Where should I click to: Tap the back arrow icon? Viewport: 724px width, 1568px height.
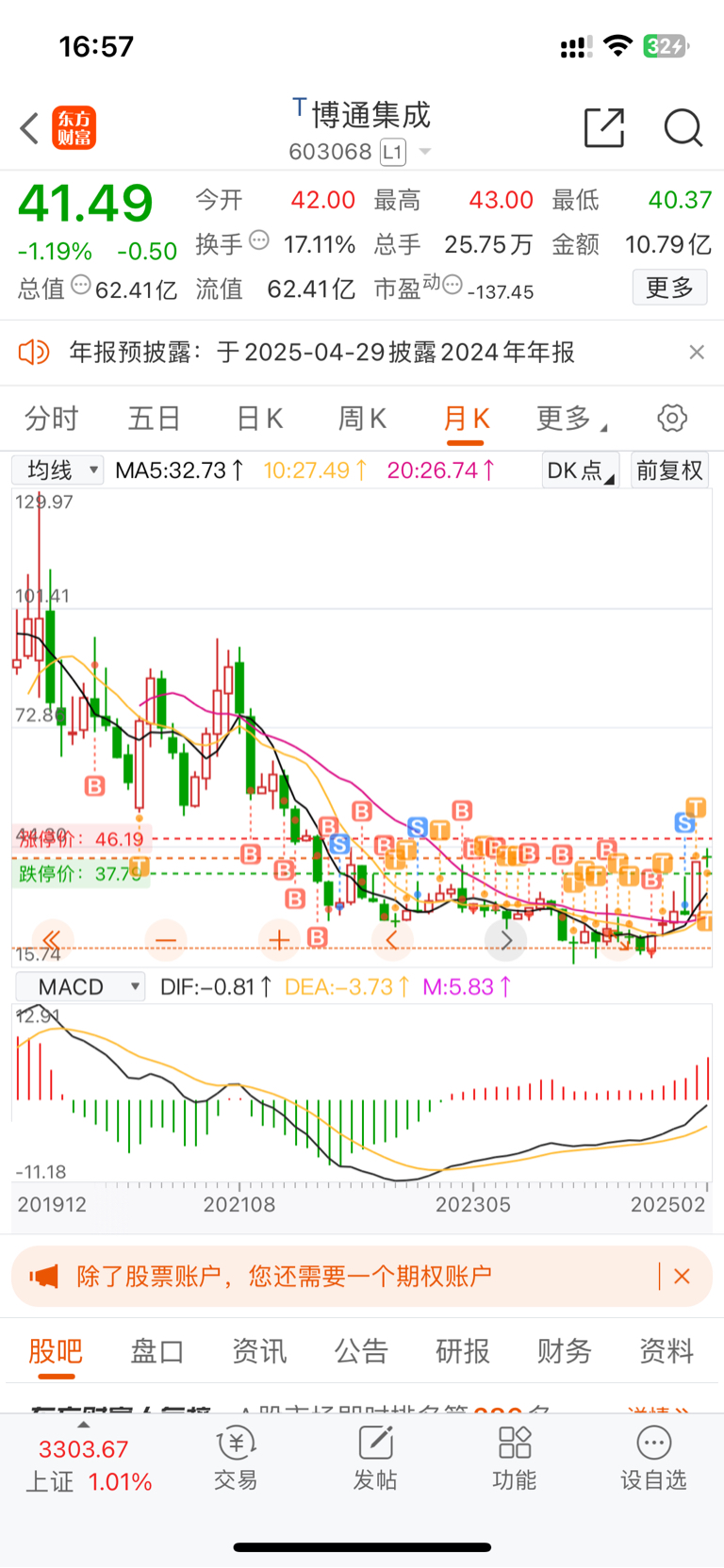pos(29,128)
